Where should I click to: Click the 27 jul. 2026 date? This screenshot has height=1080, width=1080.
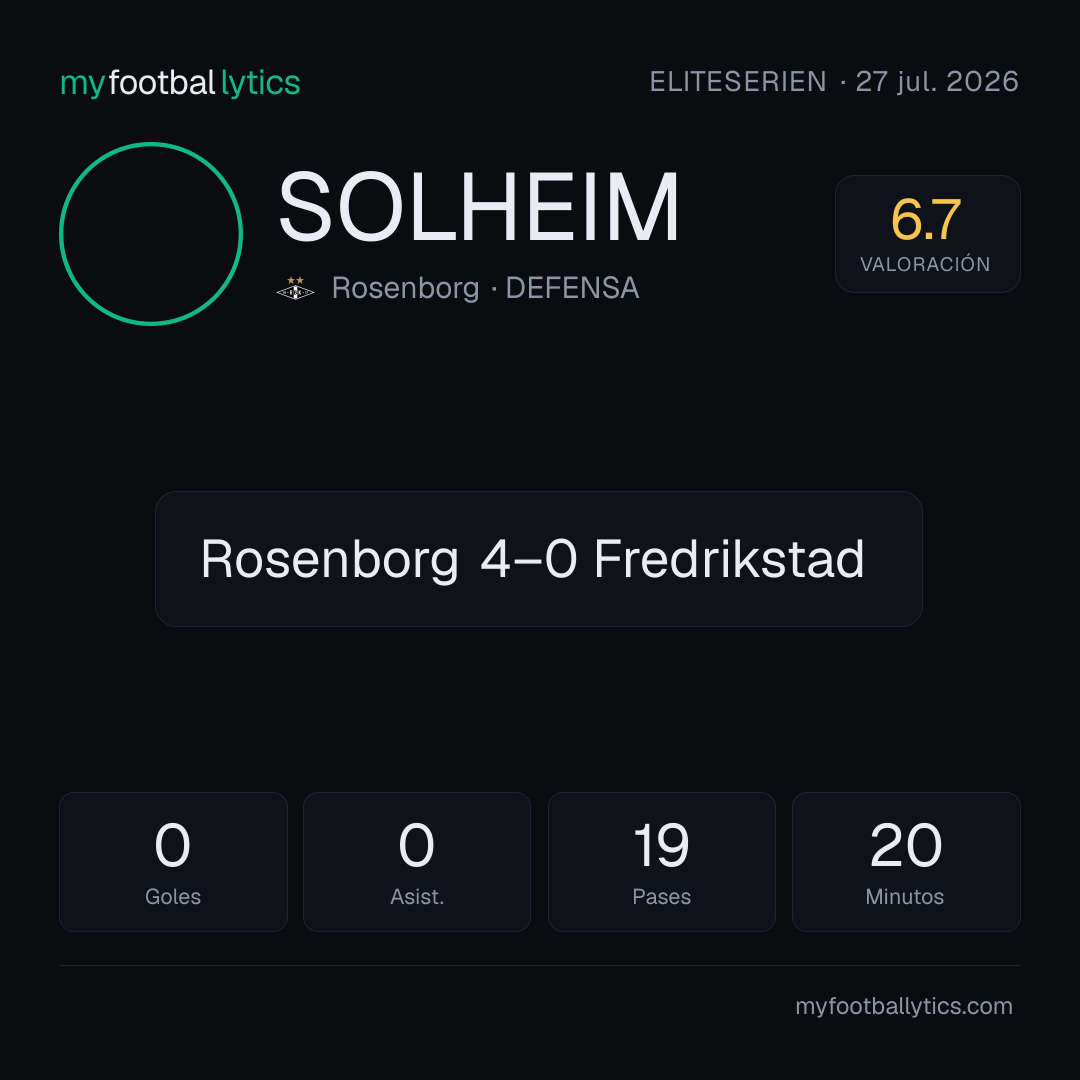pos(937,82)
